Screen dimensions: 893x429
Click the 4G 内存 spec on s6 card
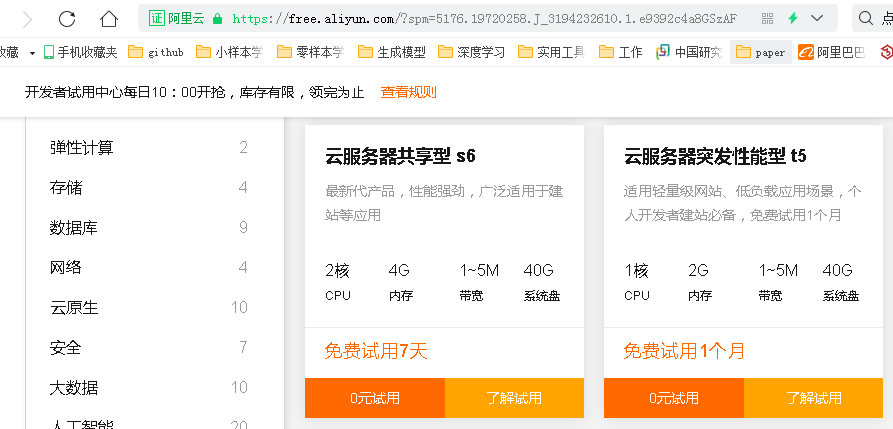[x=401, y=282]
